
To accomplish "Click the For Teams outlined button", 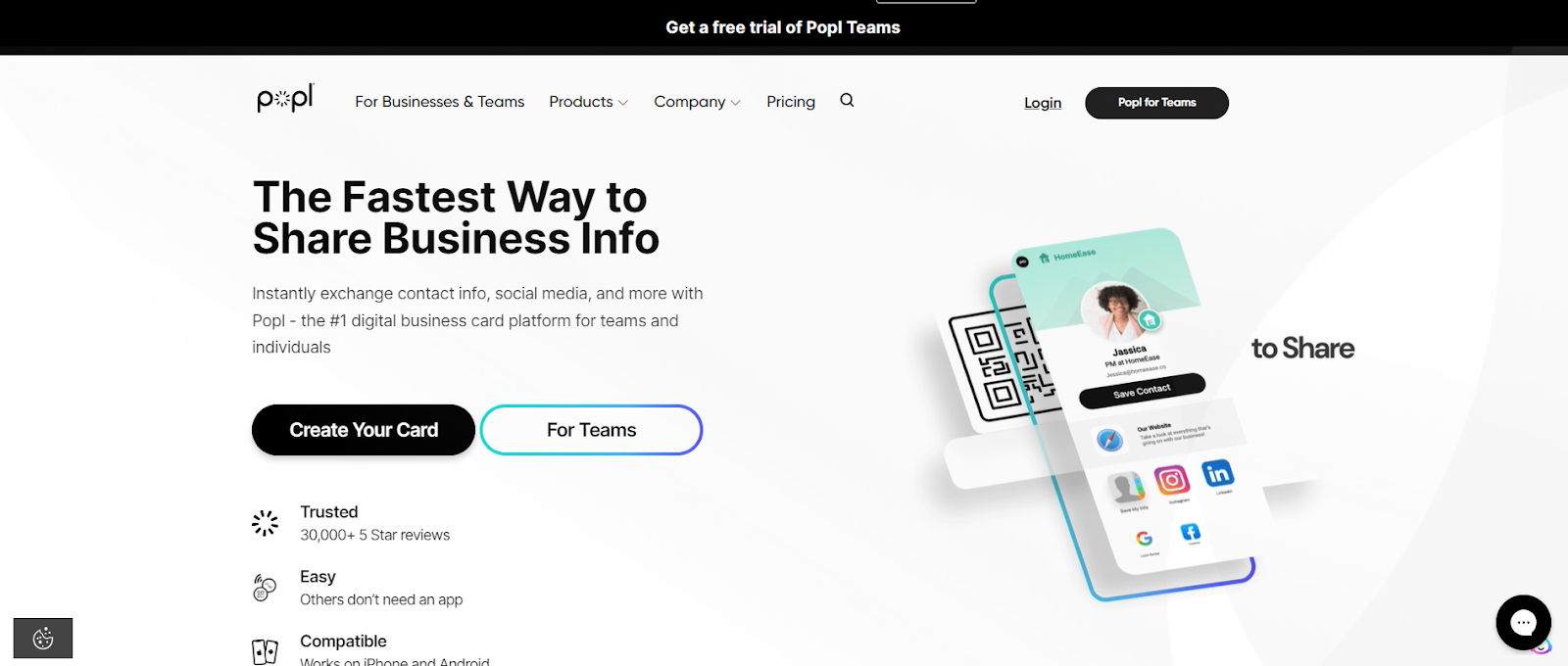I will [x=591, y=430].
